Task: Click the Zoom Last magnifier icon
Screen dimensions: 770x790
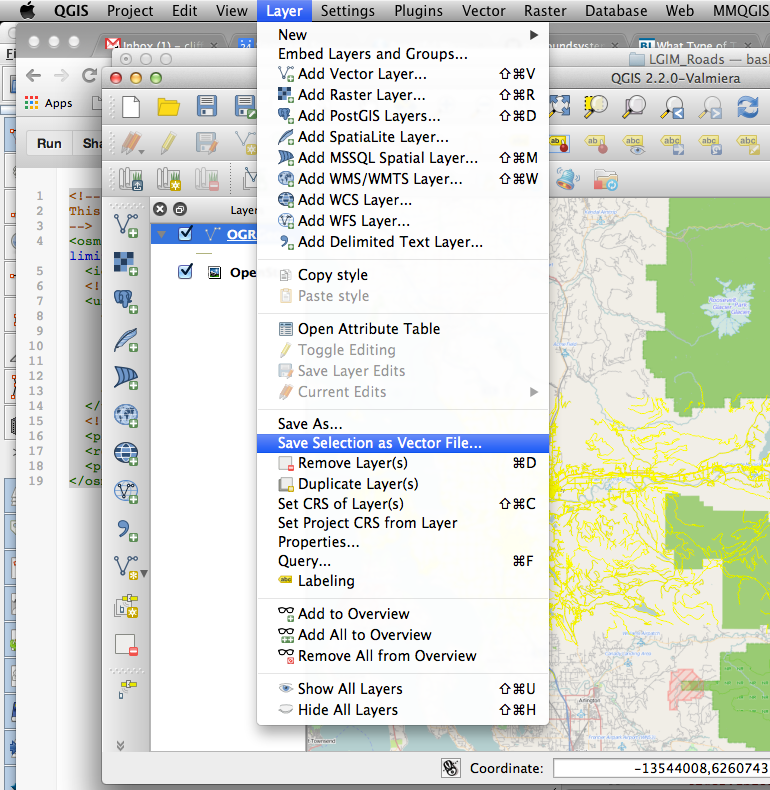Action: 672,107
